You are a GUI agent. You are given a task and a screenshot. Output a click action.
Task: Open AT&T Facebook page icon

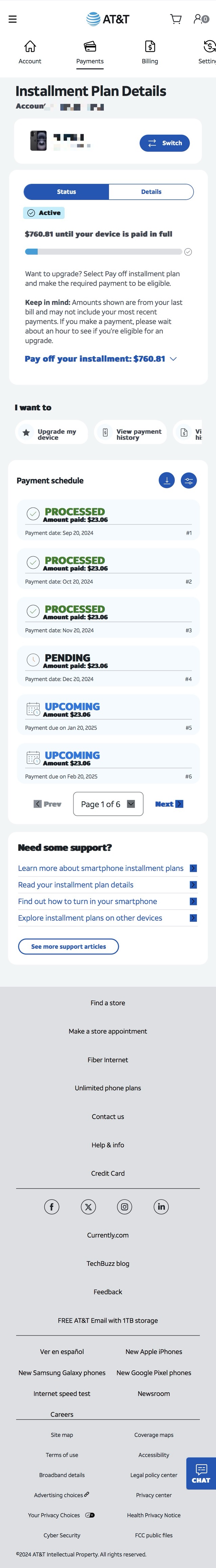(x=52, y=1206)
